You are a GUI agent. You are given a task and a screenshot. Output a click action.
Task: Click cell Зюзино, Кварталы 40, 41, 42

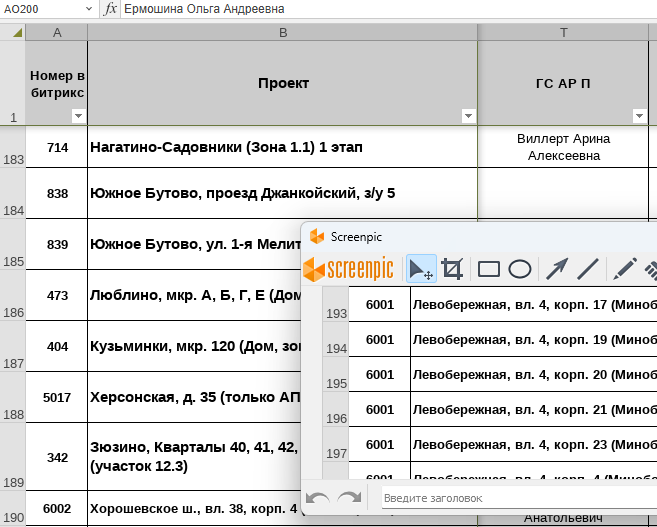click(x=194, y=457)
